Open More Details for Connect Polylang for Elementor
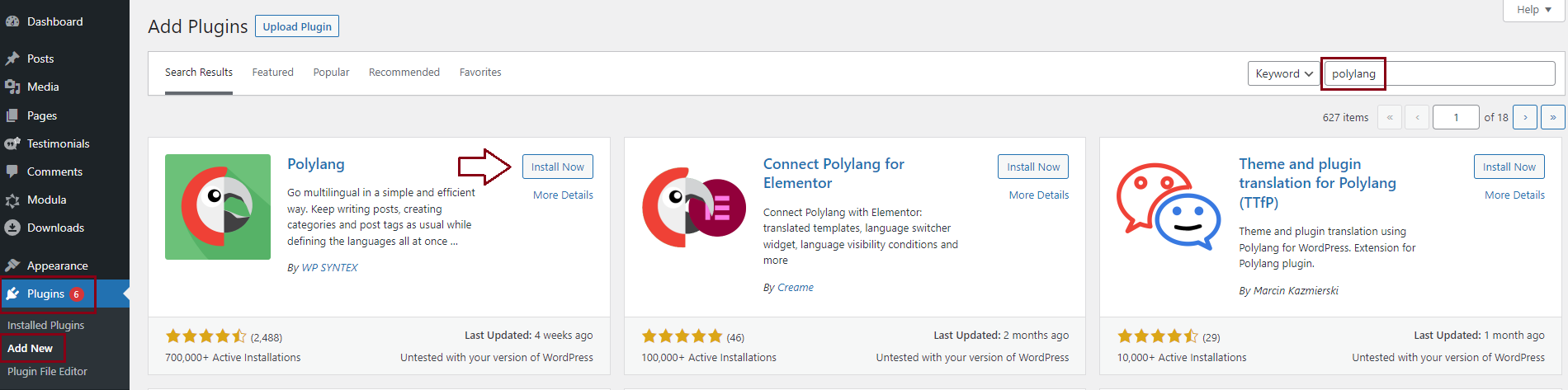 (x=1038, y=195)
